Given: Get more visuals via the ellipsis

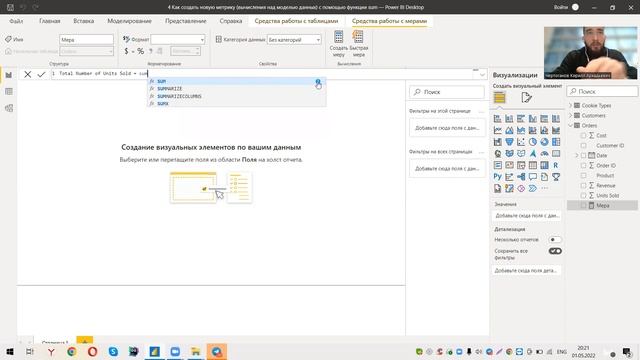Looking at the screenshot, I should pos(544,189).
